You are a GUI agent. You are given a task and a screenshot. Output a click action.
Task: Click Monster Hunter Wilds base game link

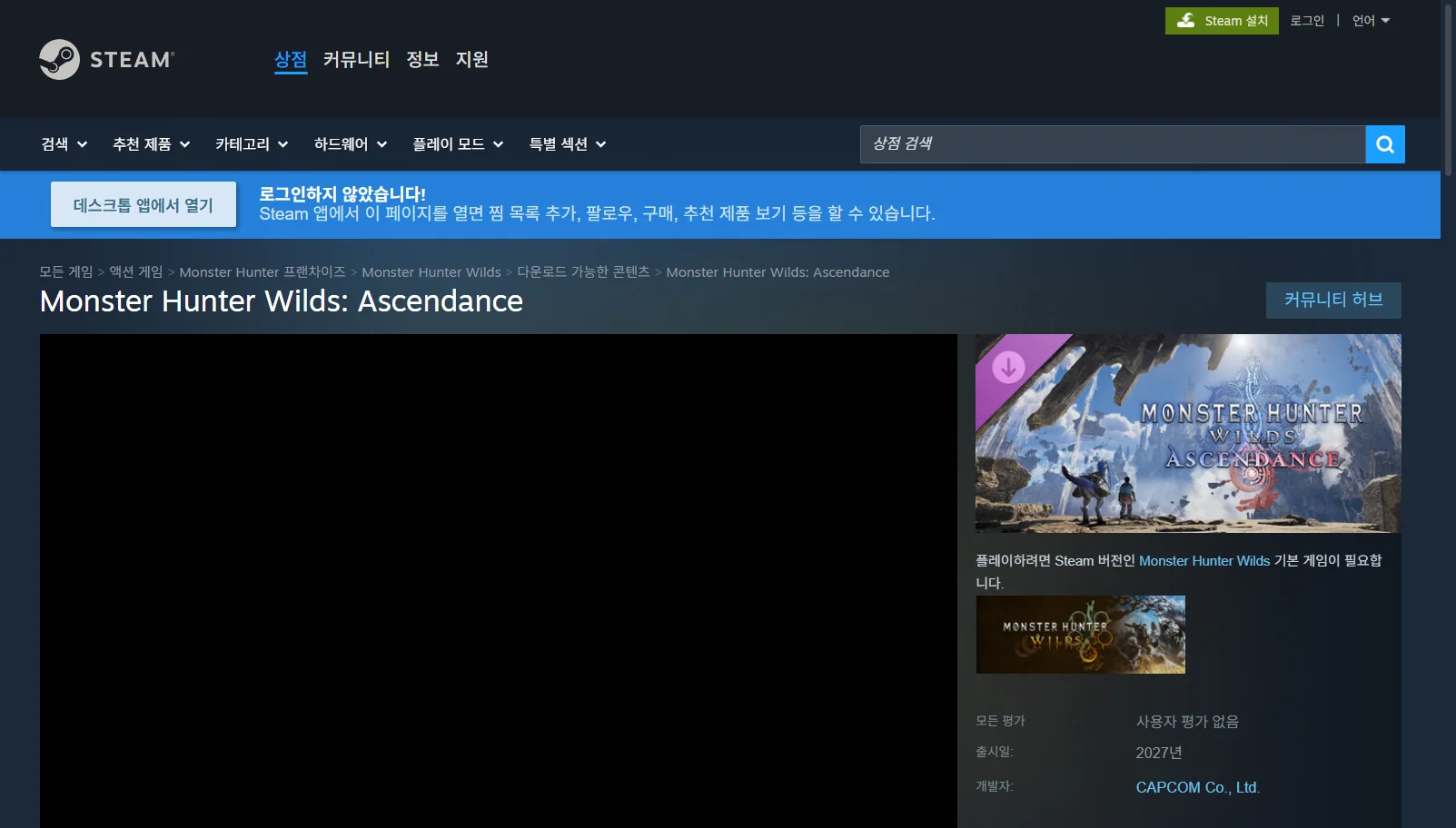click(1204, 561)
